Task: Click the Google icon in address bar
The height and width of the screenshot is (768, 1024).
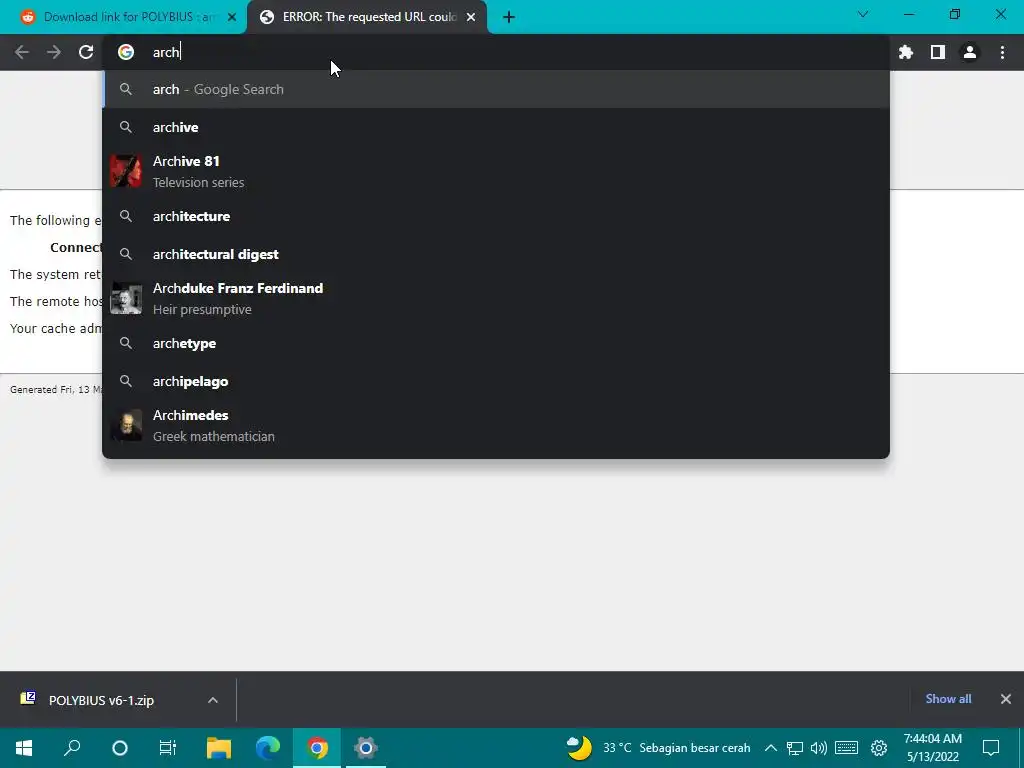Action: click(x=126, y=52)
